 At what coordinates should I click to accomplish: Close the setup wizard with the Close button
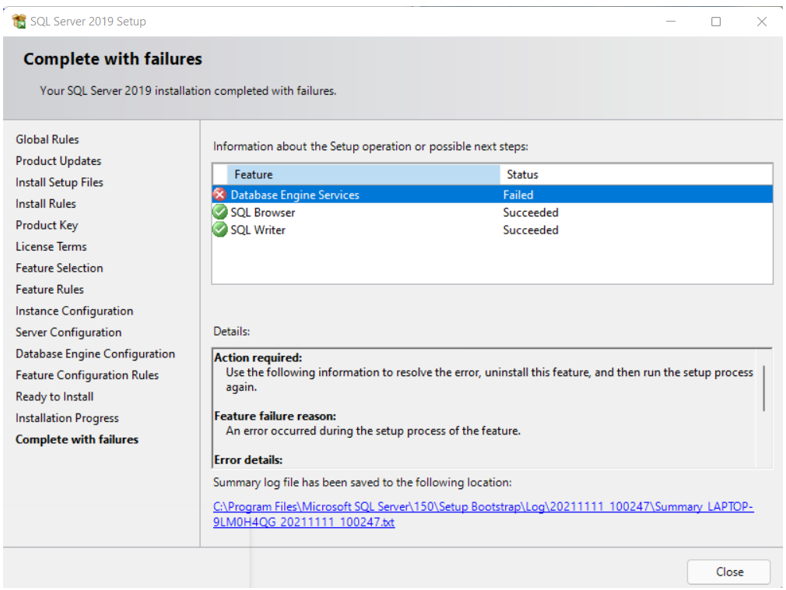tap(728, 571)
